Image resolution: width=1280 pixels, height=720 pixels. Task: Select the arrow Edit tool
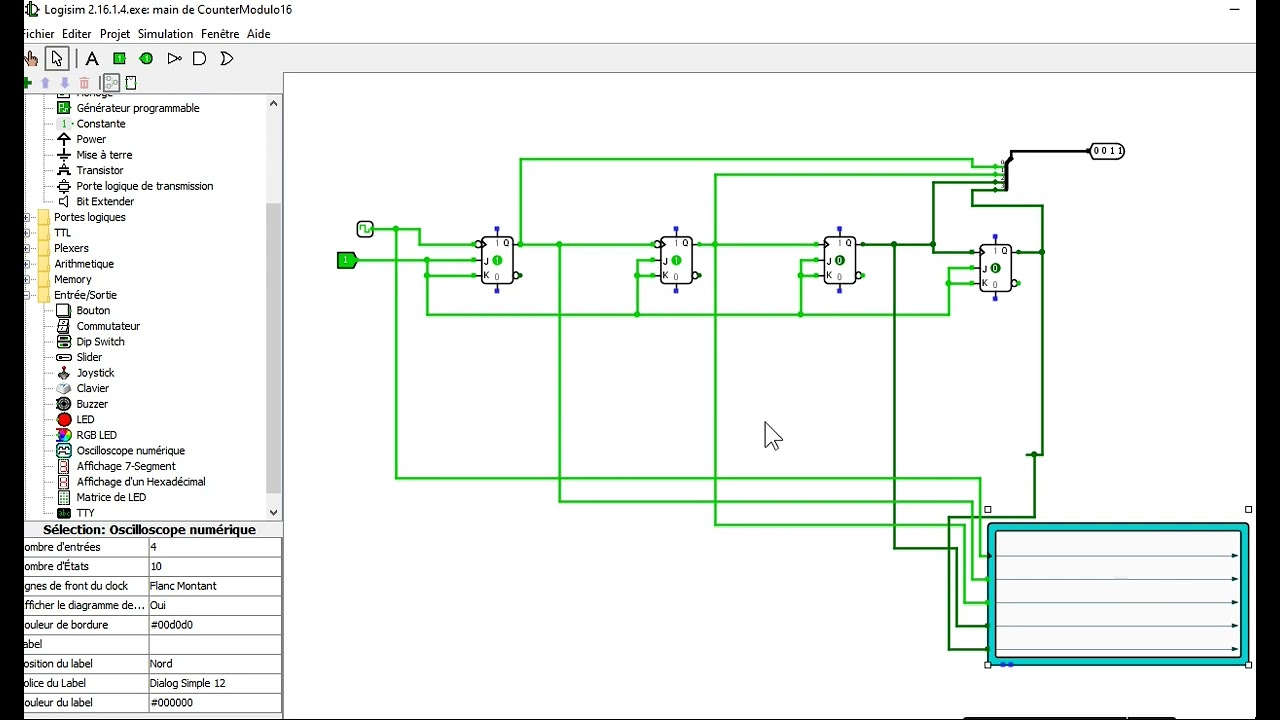(x=57, y=58)
